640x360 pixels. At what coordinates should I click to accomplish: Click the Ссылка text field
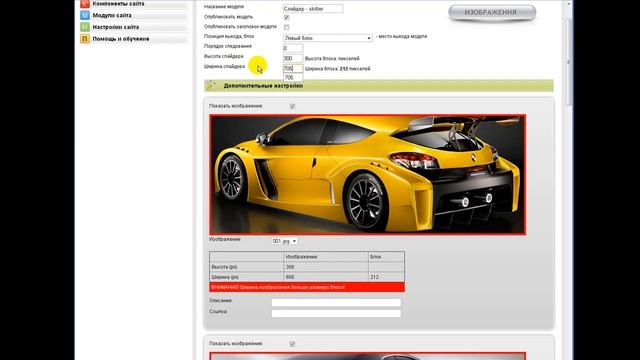336,313
